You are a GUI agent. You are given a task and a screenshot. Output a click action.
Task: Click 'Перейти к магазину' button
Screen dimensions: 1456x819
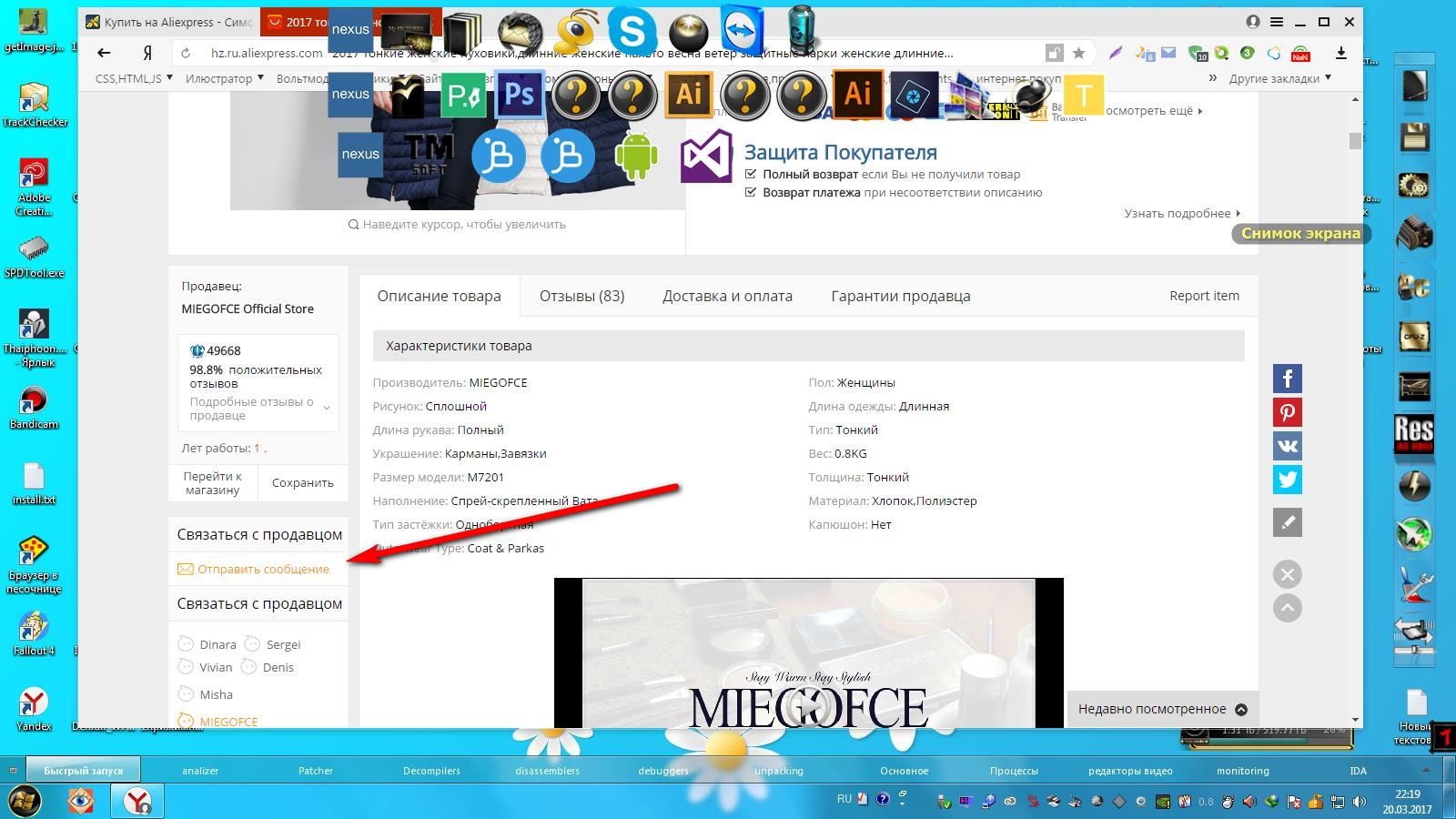(212, 483)
